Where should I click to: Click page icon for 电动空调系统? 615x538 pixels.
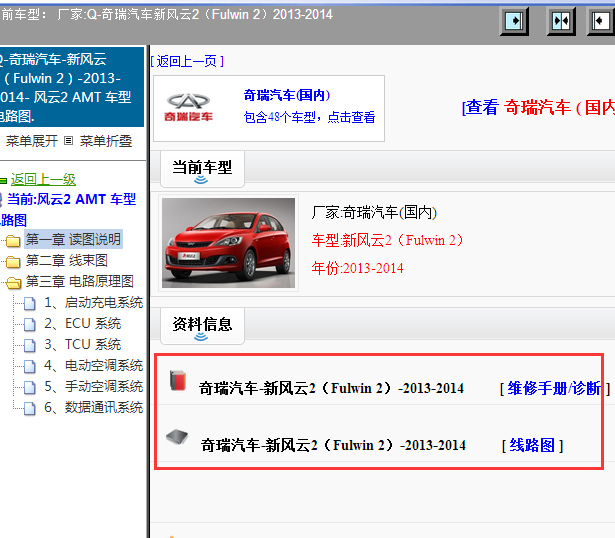coord(29,367)
